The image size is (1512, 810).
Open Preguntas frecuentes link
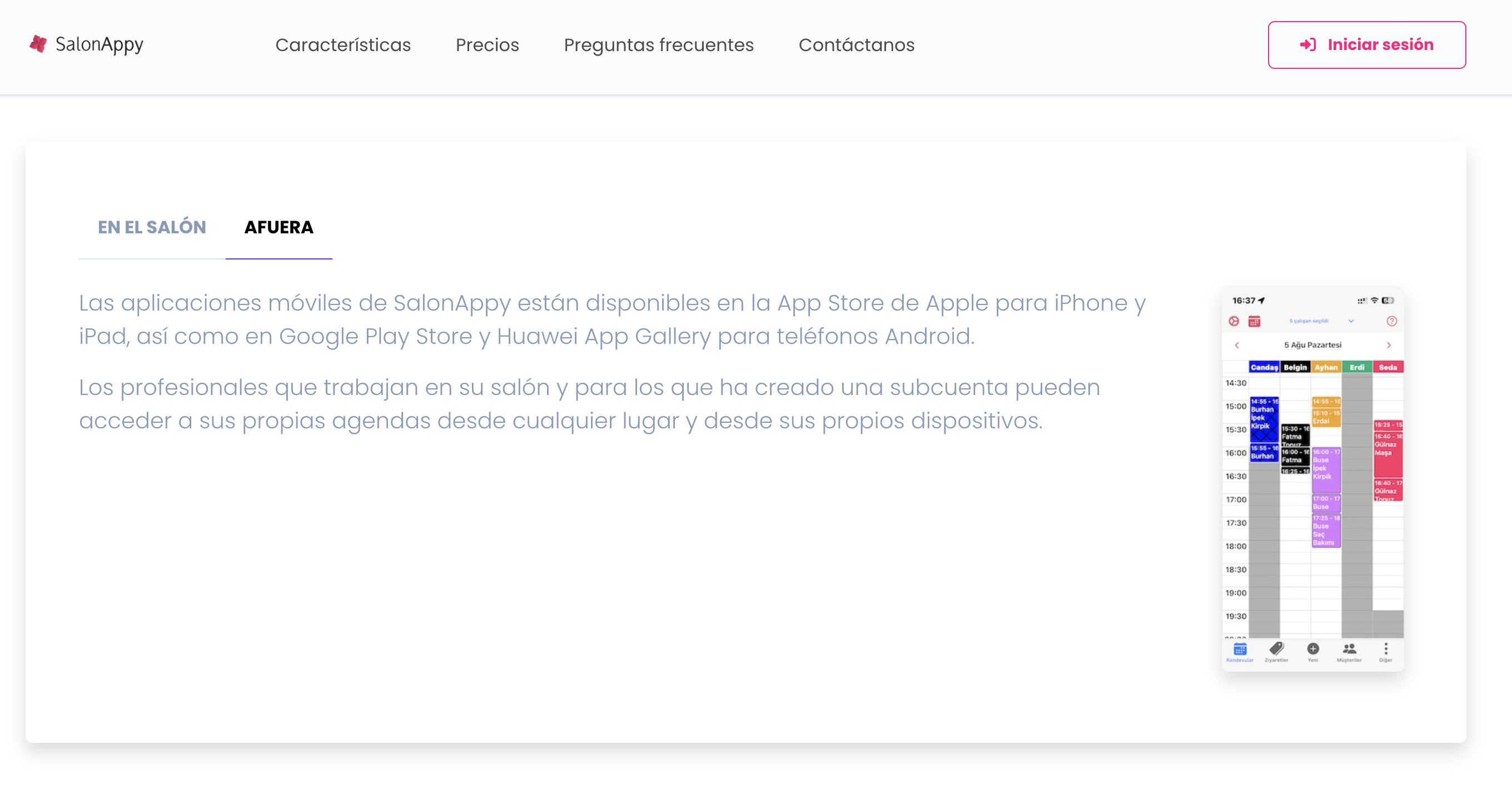tap(659, 44)
